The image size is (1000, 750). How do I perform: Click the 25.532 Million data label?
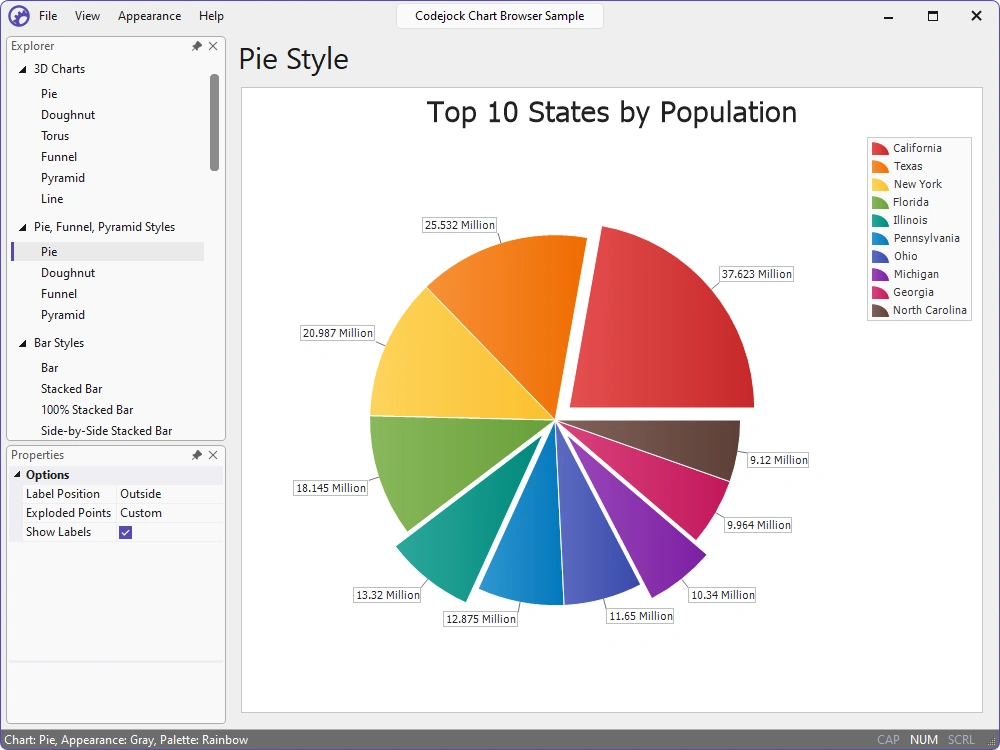point(460,225)
